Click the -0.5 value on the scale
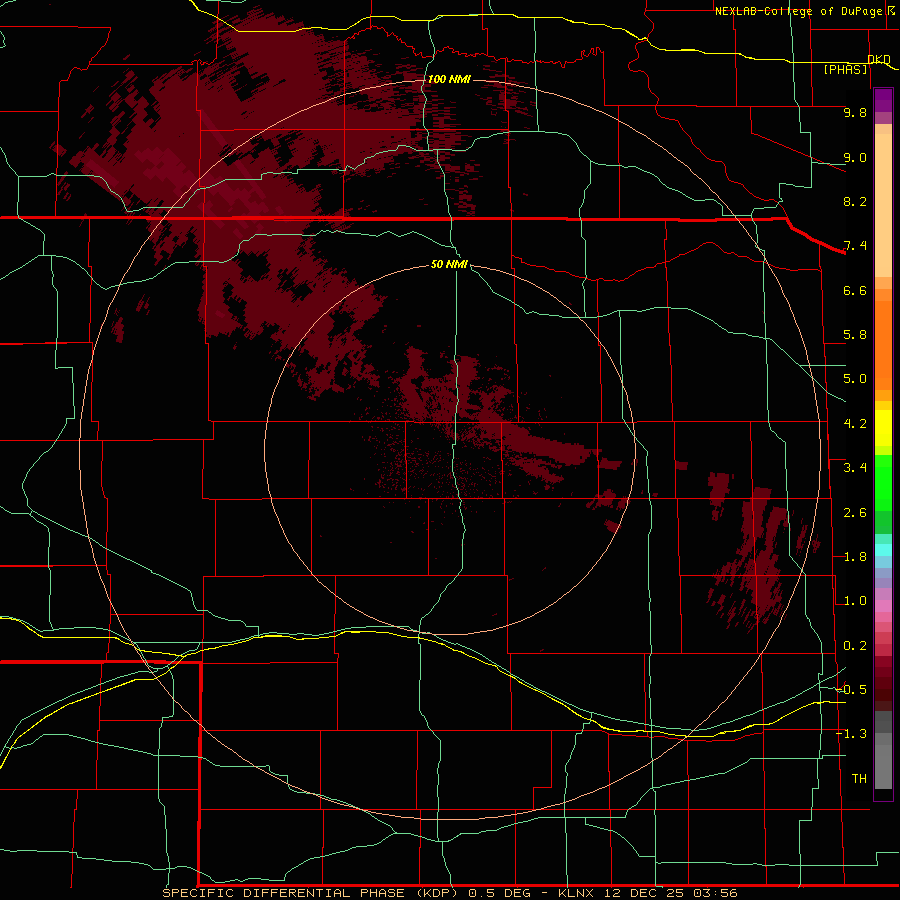Image resolution: width=900 pixels, height=900 pixels. [x=851, y=690]
